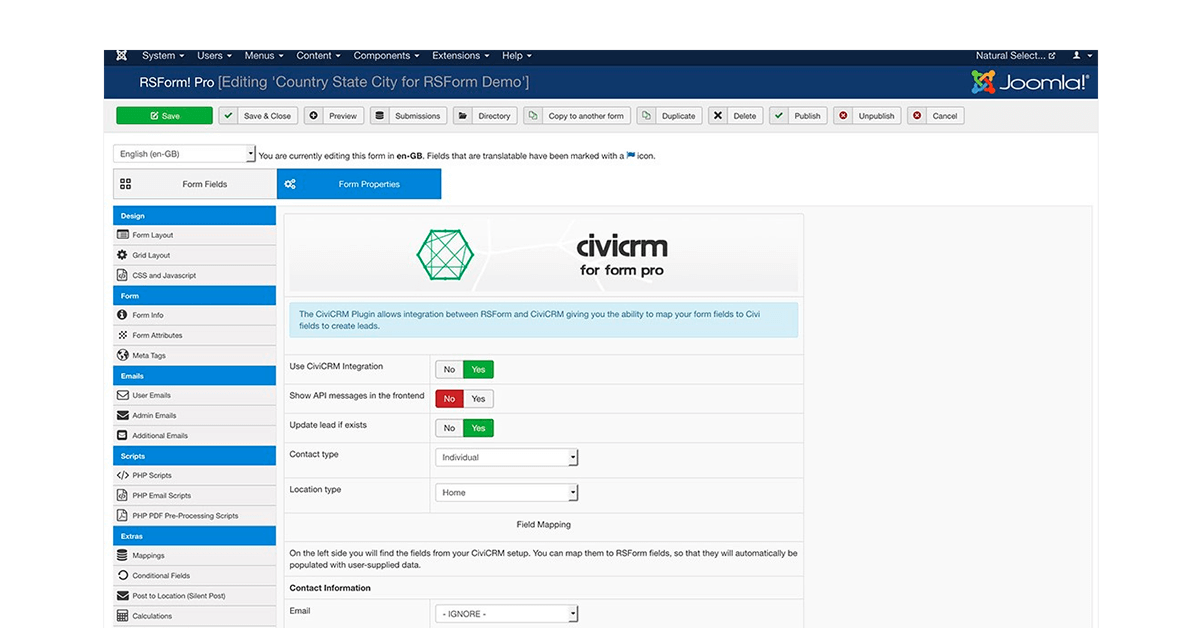The image size is (1200, 628).
Task: Click the Duplicate button
Action: (x=669, y=116)
